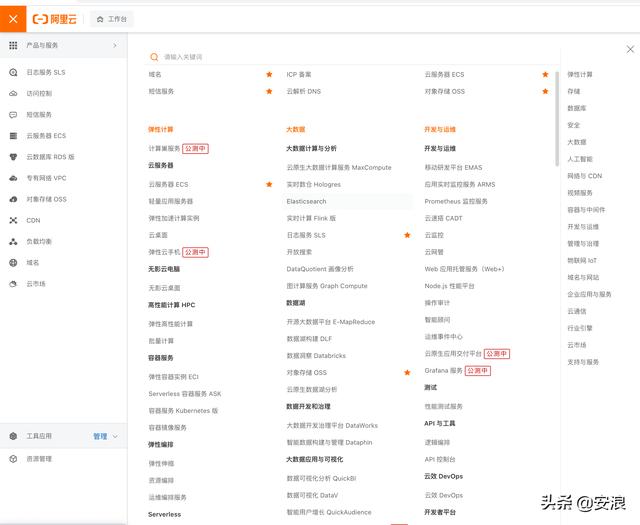Image resolution: width=640 pixels, height=525 pixels.
Task: Open Prometheus 监控服务 link
Action: pos(456,201)
